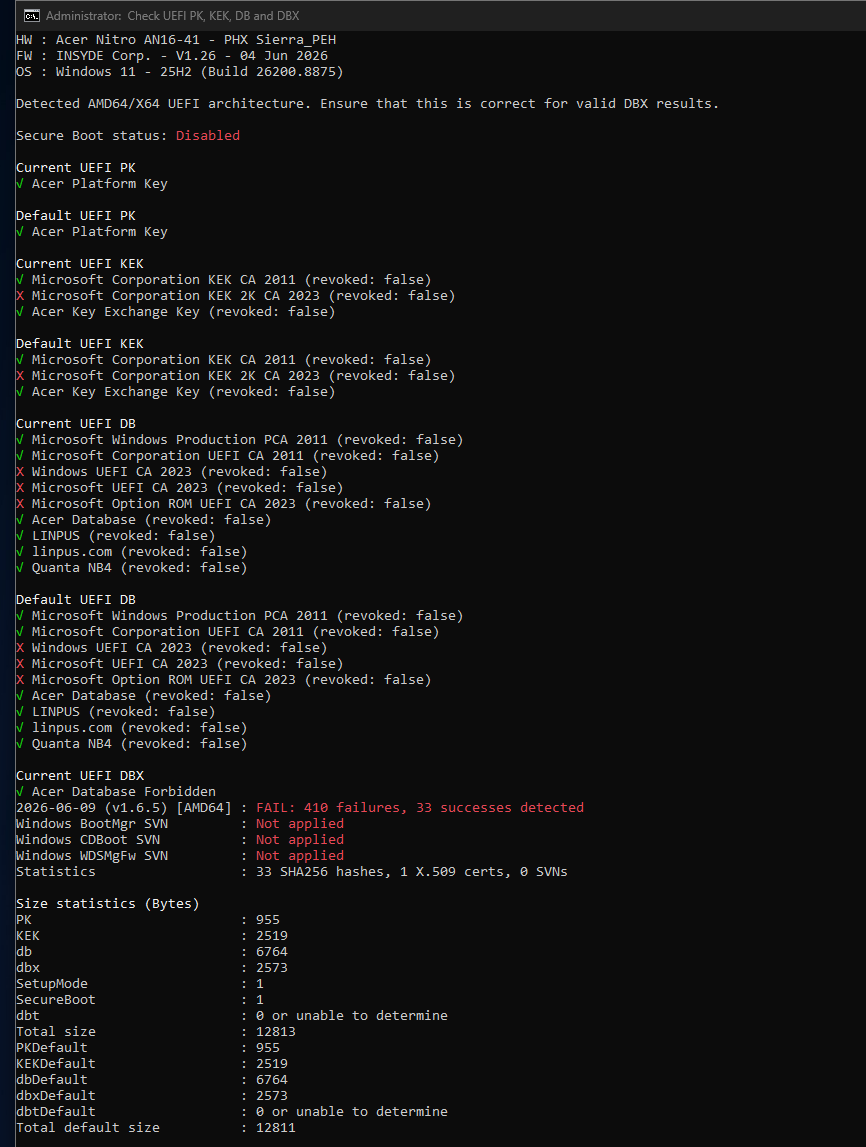Screen dimensions: 866x1147
Task: Click "Not applied" beside Windows WDSMgFw SVN
Action: pyautogui.click(x=300, y=856)
